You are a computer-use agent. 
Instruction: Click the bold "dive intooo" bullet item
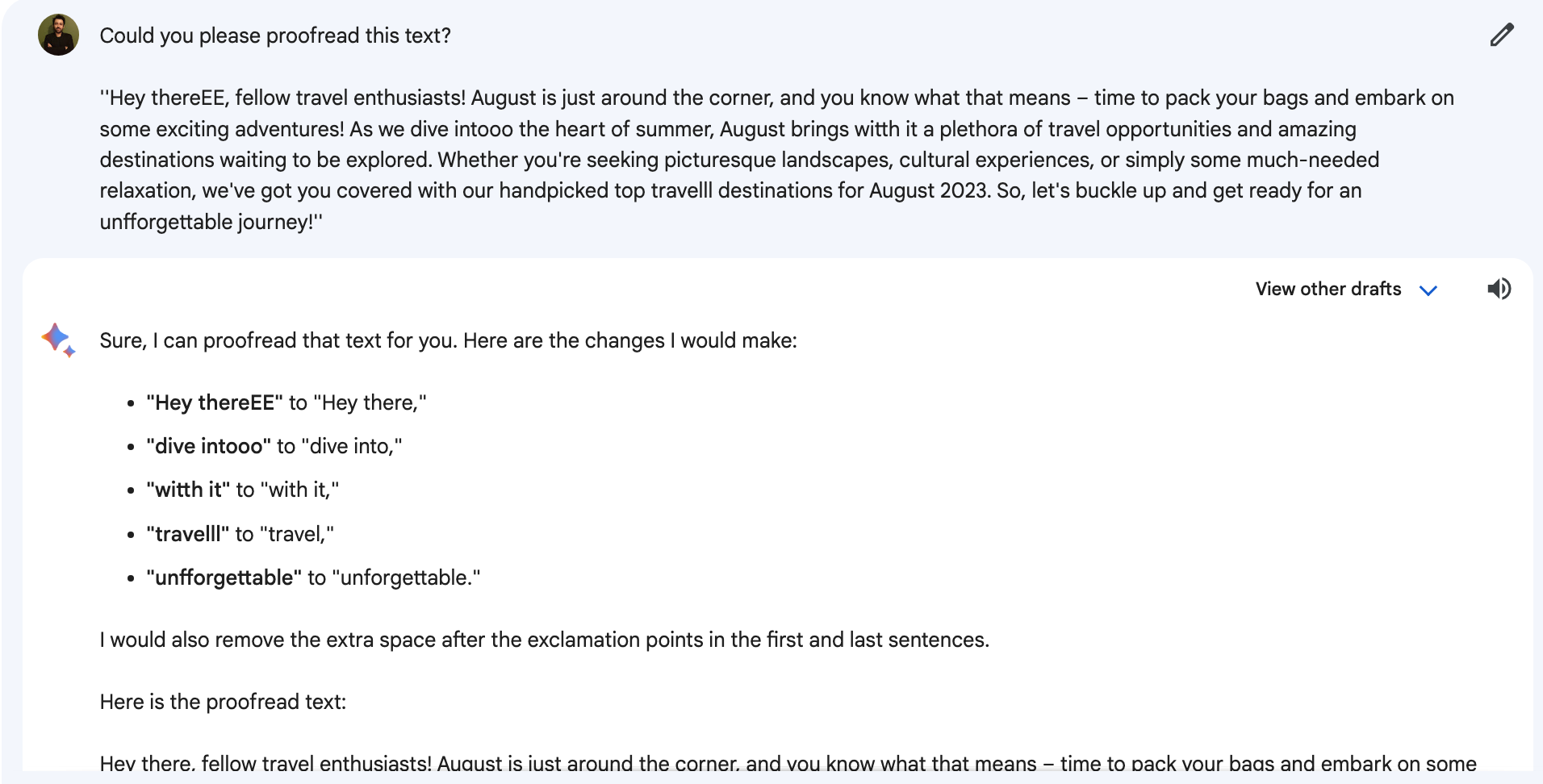[209, 446]
